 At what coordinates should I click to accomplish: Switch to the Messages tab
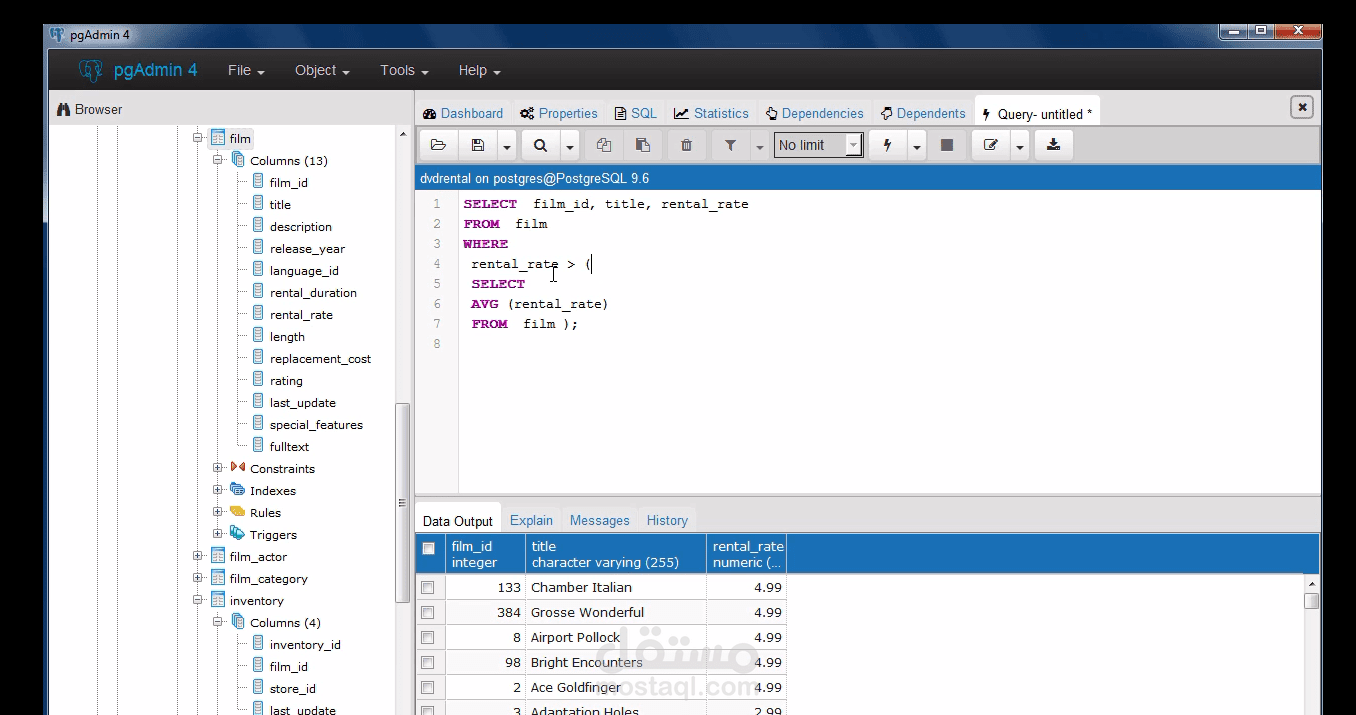click(x=599, y=520)
